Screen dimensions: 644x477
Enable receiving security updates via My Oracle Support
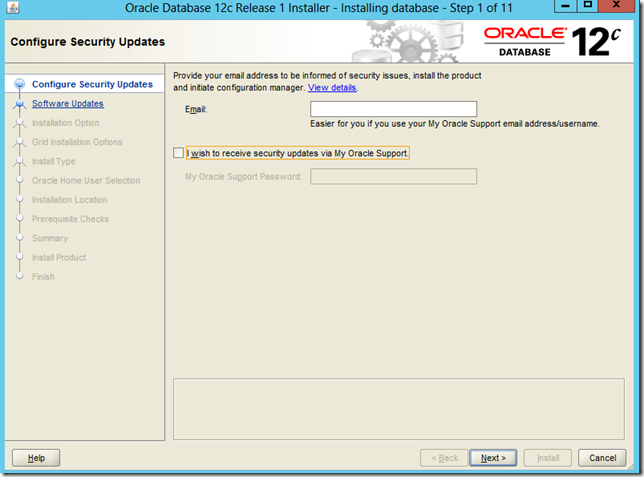(178, 153)
